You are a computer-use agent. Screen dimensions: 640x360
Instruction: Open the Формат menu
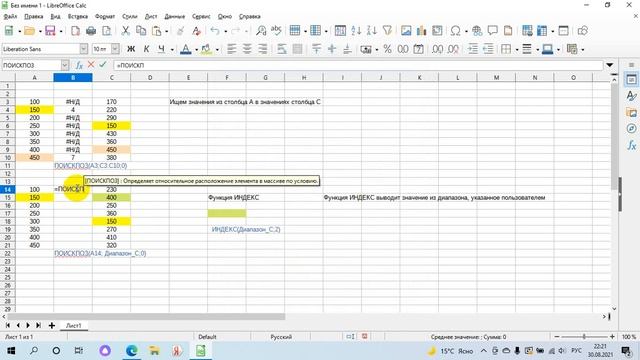tap(105, 16)
